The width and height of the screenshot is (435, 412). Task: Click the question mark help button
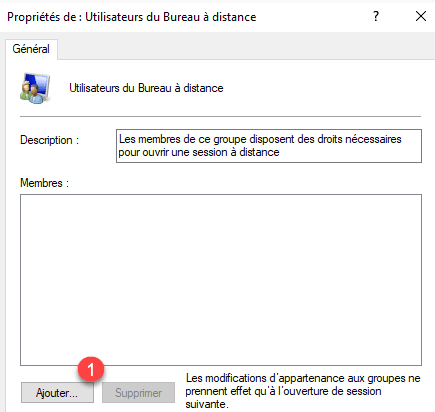(376, 16)
